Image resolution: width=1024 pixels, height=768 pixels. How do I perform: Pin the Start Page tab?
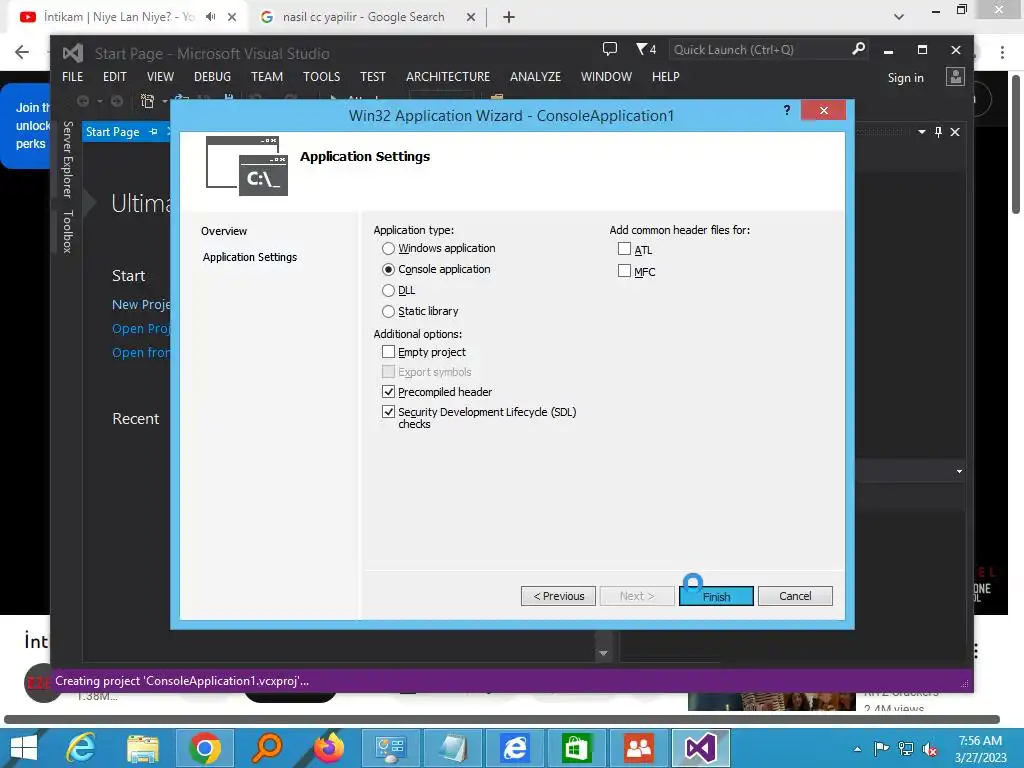point(153,132)
